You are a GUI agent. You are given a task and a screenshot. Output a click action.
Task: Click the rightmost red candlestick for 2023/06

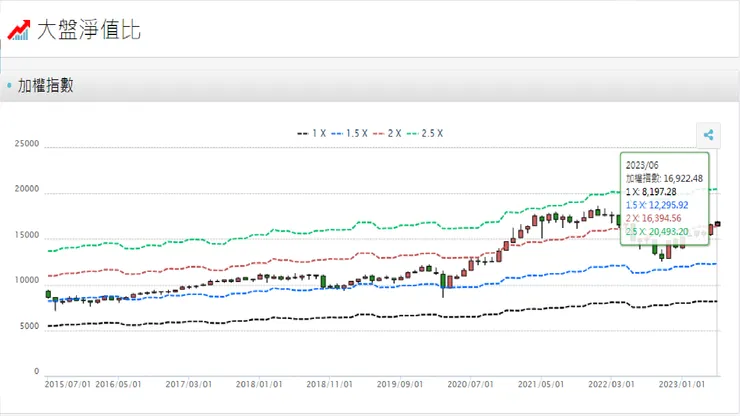717,224
